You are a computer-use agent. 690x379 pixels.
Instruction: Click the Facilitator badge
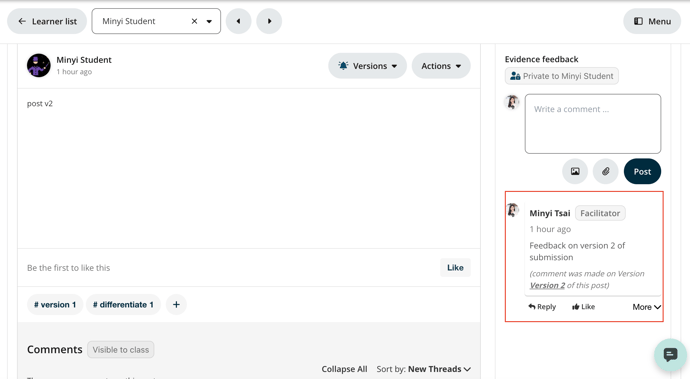[600, 213]
